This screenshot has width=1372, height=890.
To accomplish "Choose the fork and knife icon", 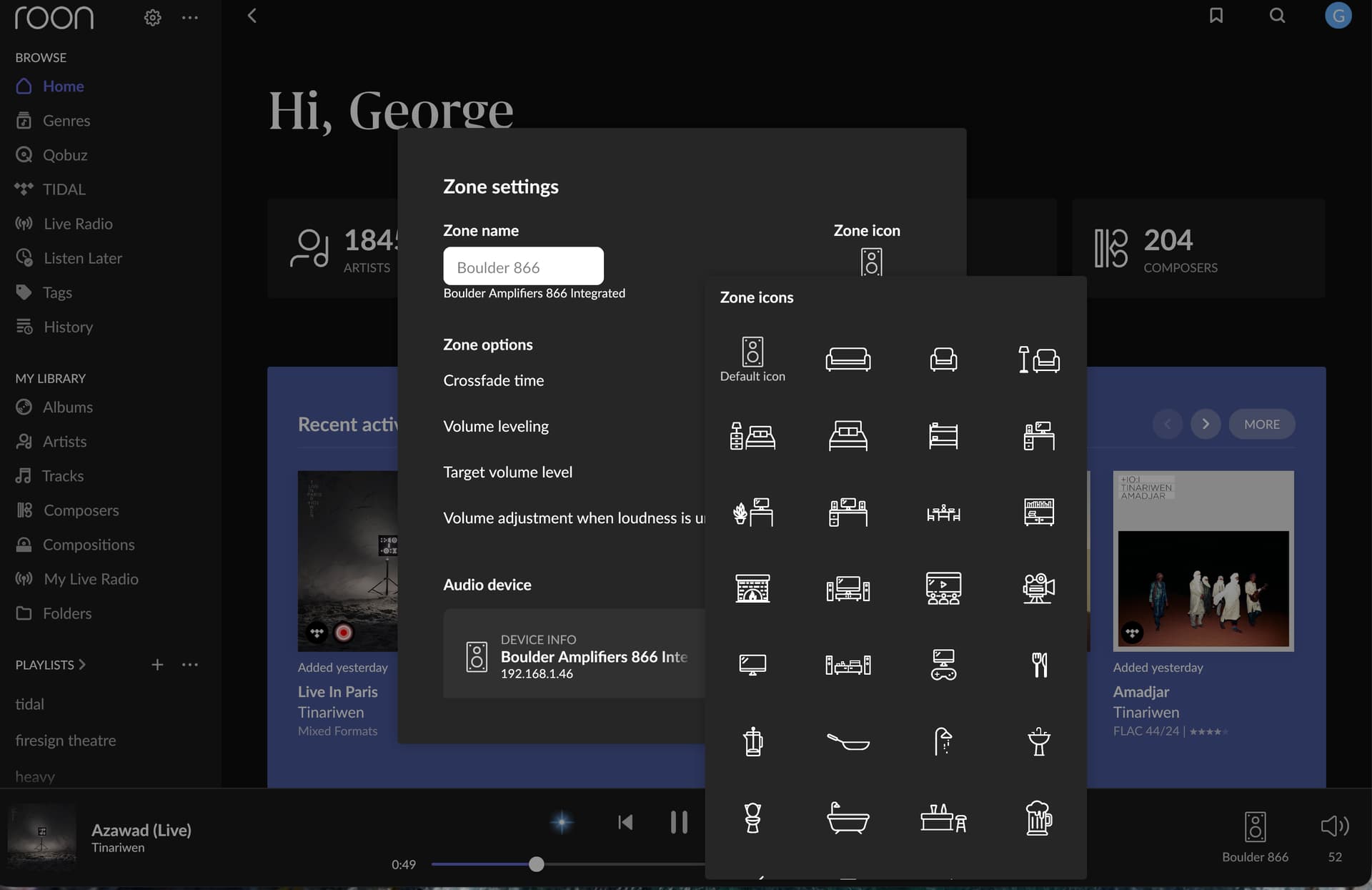I will pos(1039,665).
